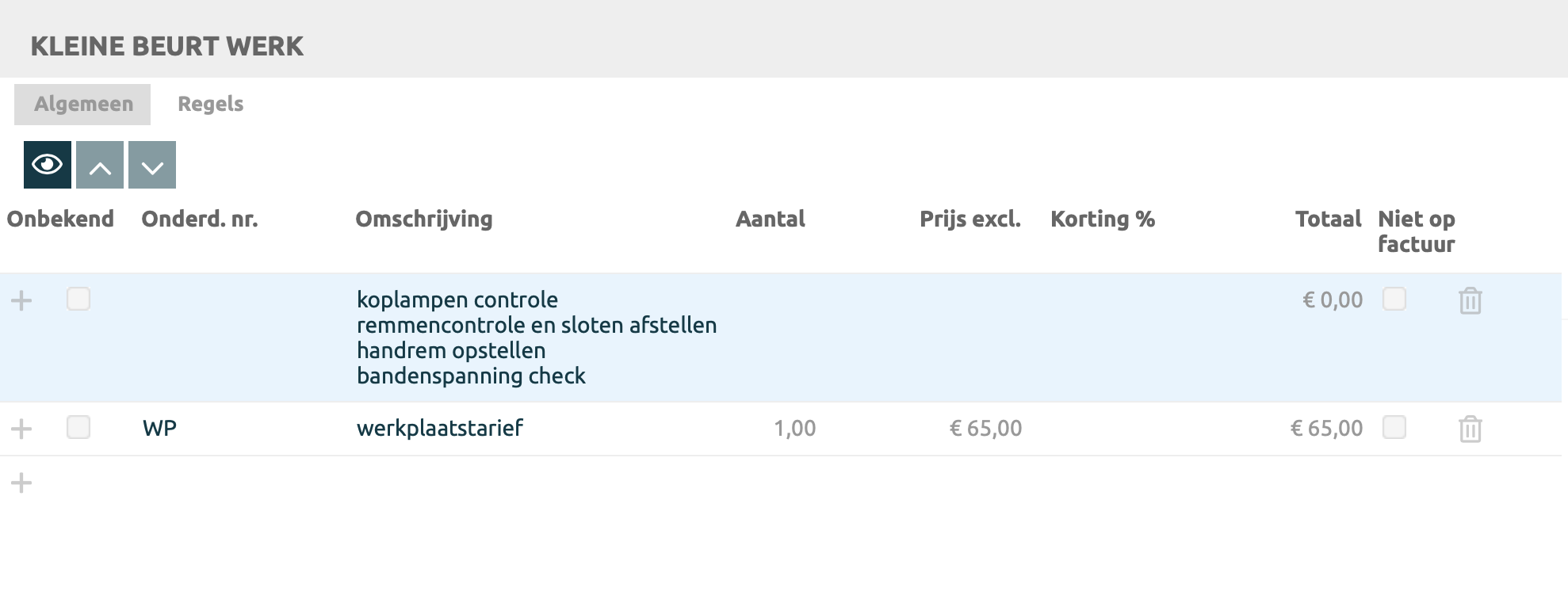Click the WP part number cell

pyautogui.click(x=160, y=429)
